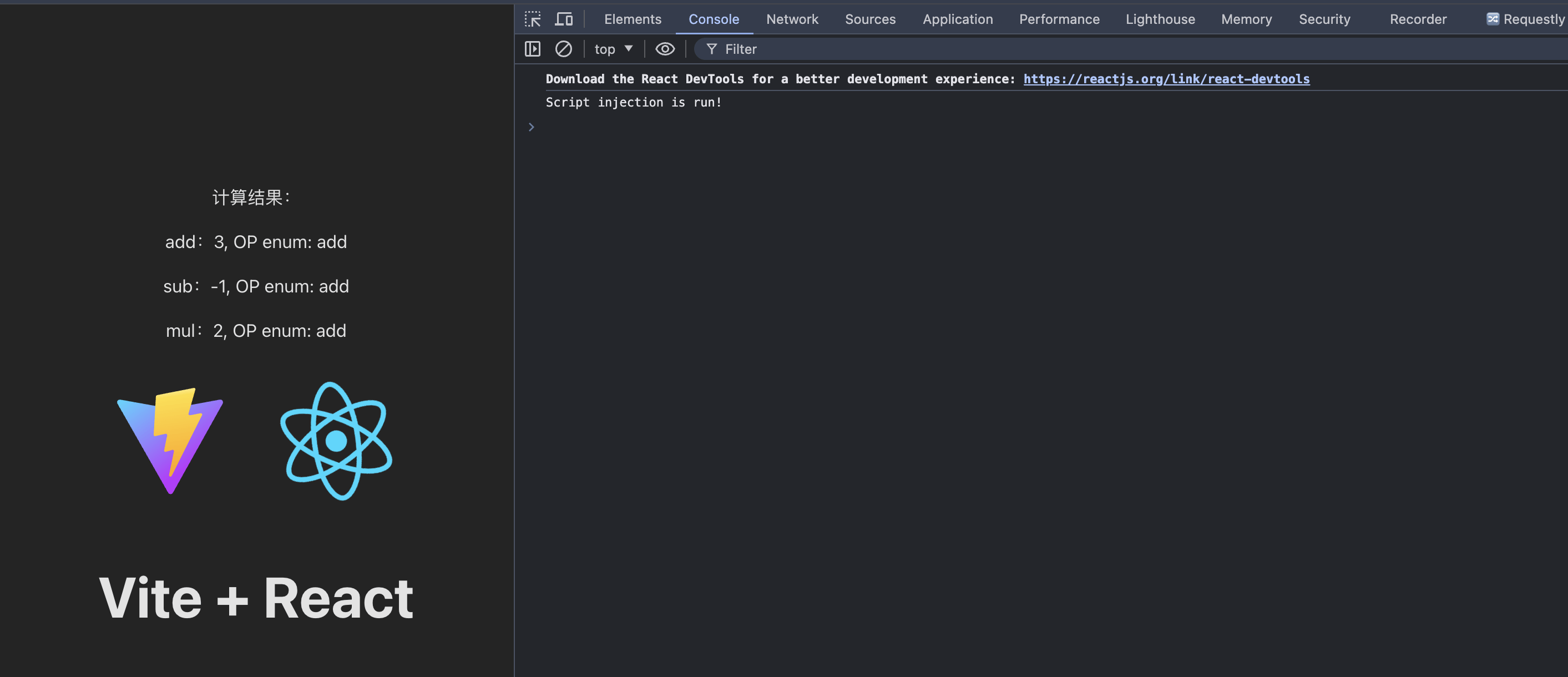The width and height of the screenshot is (1568, 677).
Task: Click the console prompt chevron
Action: [531, 127]
